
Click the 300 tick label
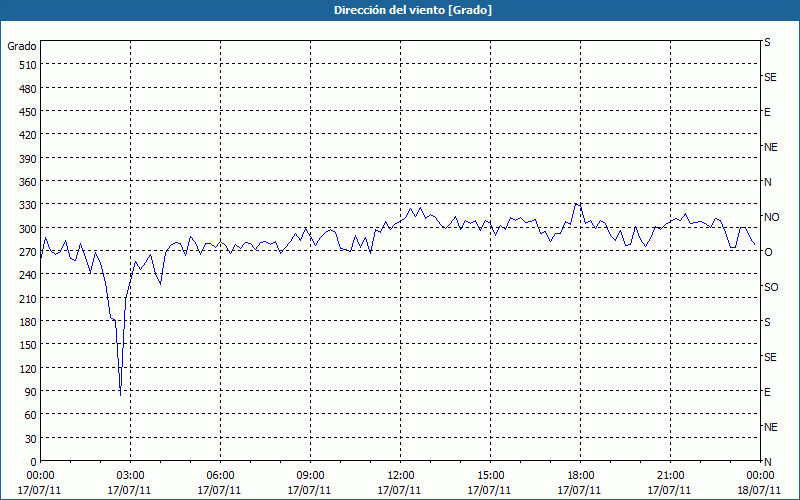point(28,229)
